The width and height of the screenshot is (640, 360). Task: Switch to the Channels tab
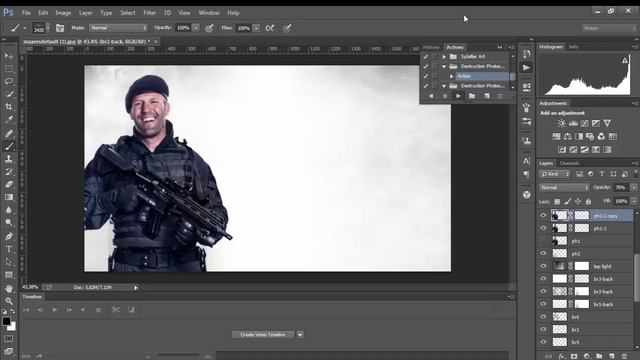click(569, 163)
